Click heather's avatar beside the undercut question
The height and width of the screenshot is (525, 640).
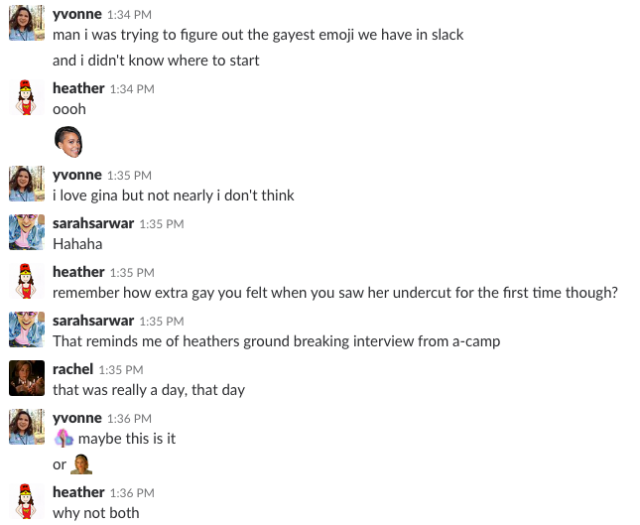coord(27,281)
